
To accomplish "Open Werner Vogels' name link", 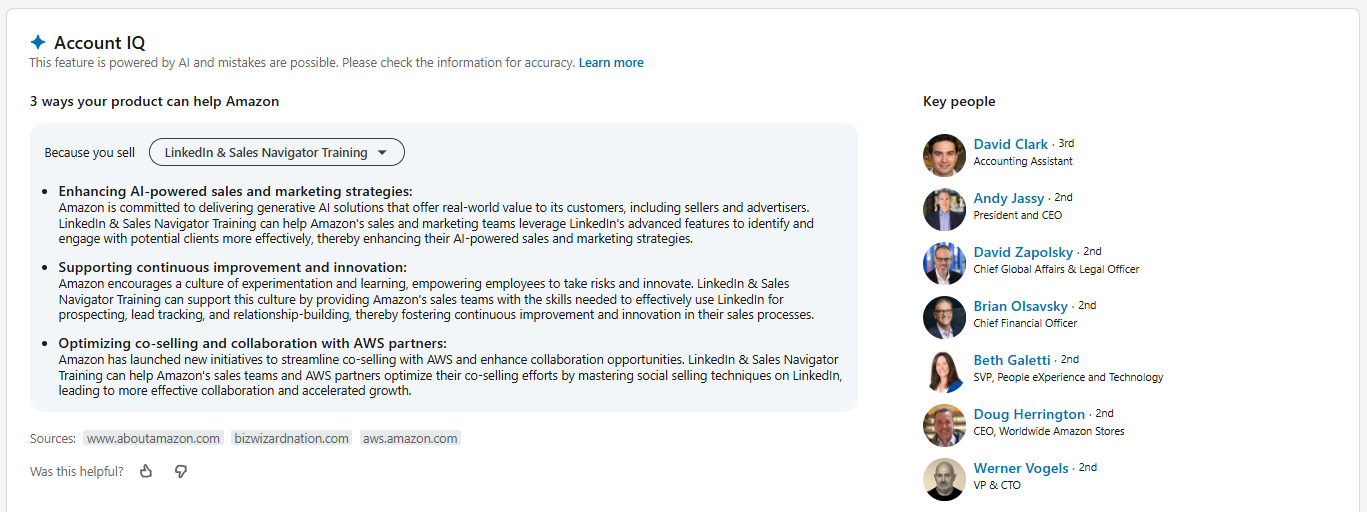I will 1020,468.
